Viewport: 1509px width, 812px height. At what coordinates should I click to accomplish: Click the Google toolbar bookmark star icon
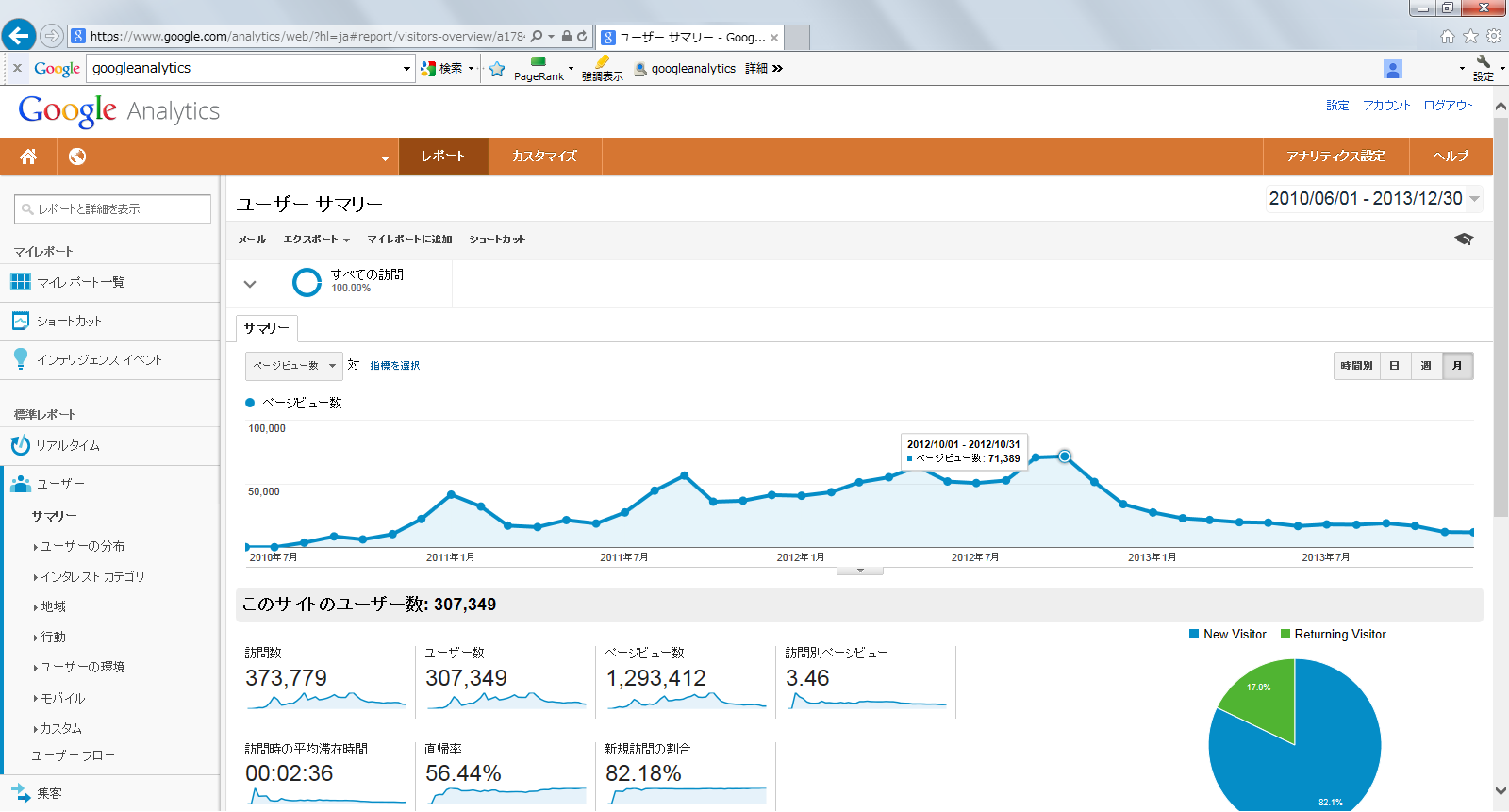(497, 69)
